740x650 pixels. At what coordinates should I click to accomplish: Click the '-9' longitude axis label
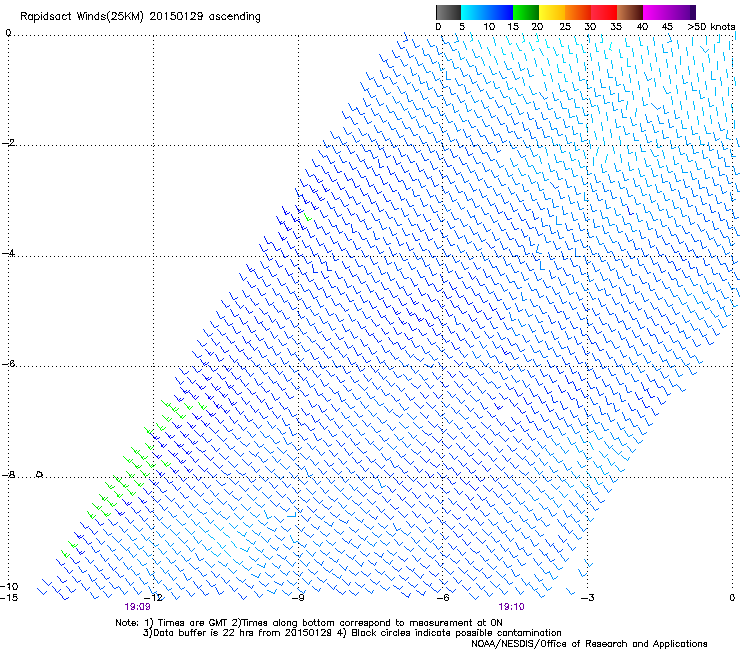click(298, 598)
